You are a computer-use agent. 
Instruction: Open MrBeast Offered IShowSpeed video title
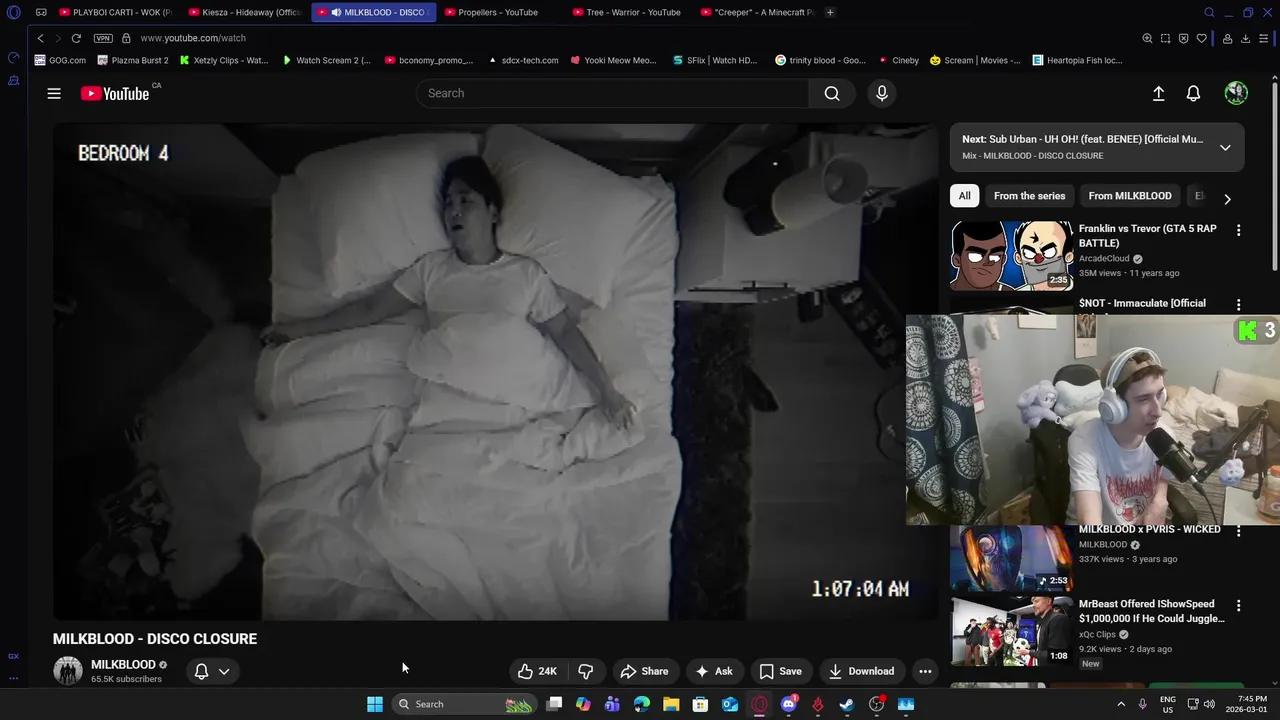pos(1151,611)
